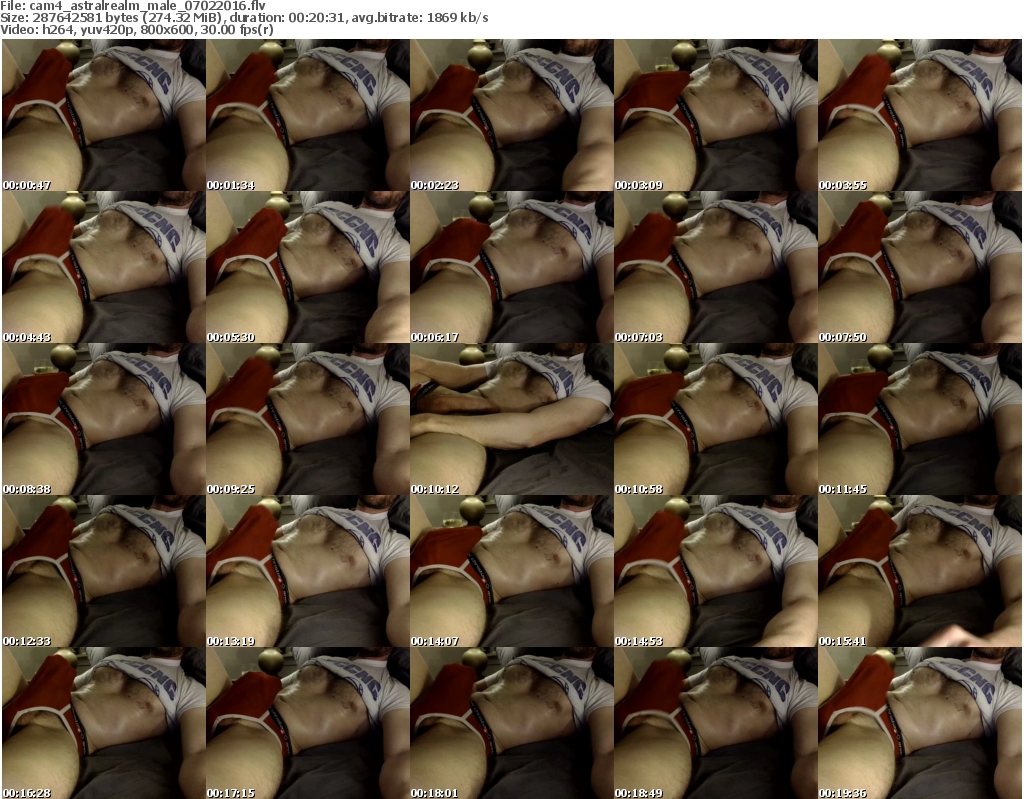Screen dimensions: 1024x799
Task: Choose the frame stamped 00:06:17
Action: 512,267
